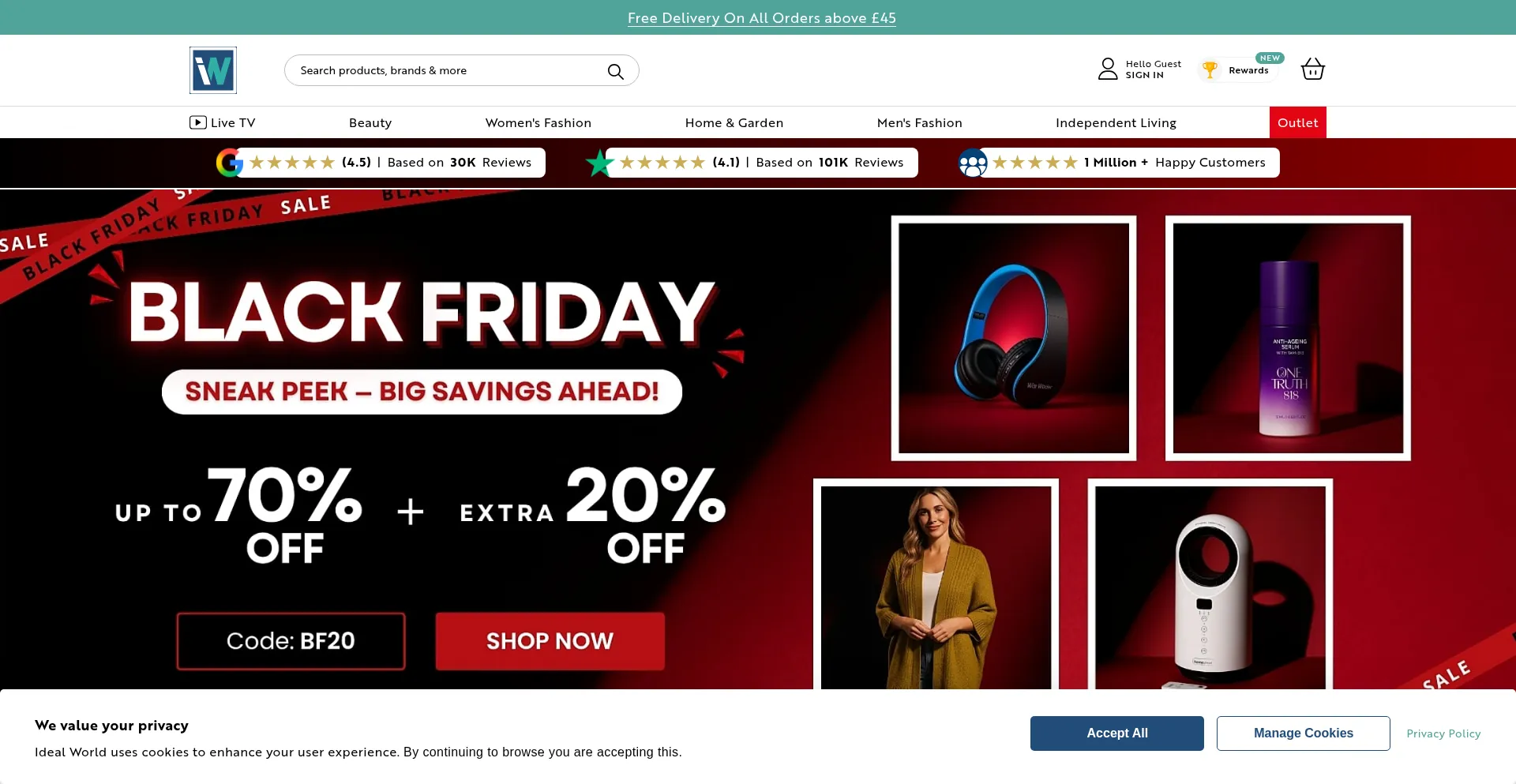Select the red Outlet tab
This screenshot has width=1516, height=784.
[x=1298, y=122]
